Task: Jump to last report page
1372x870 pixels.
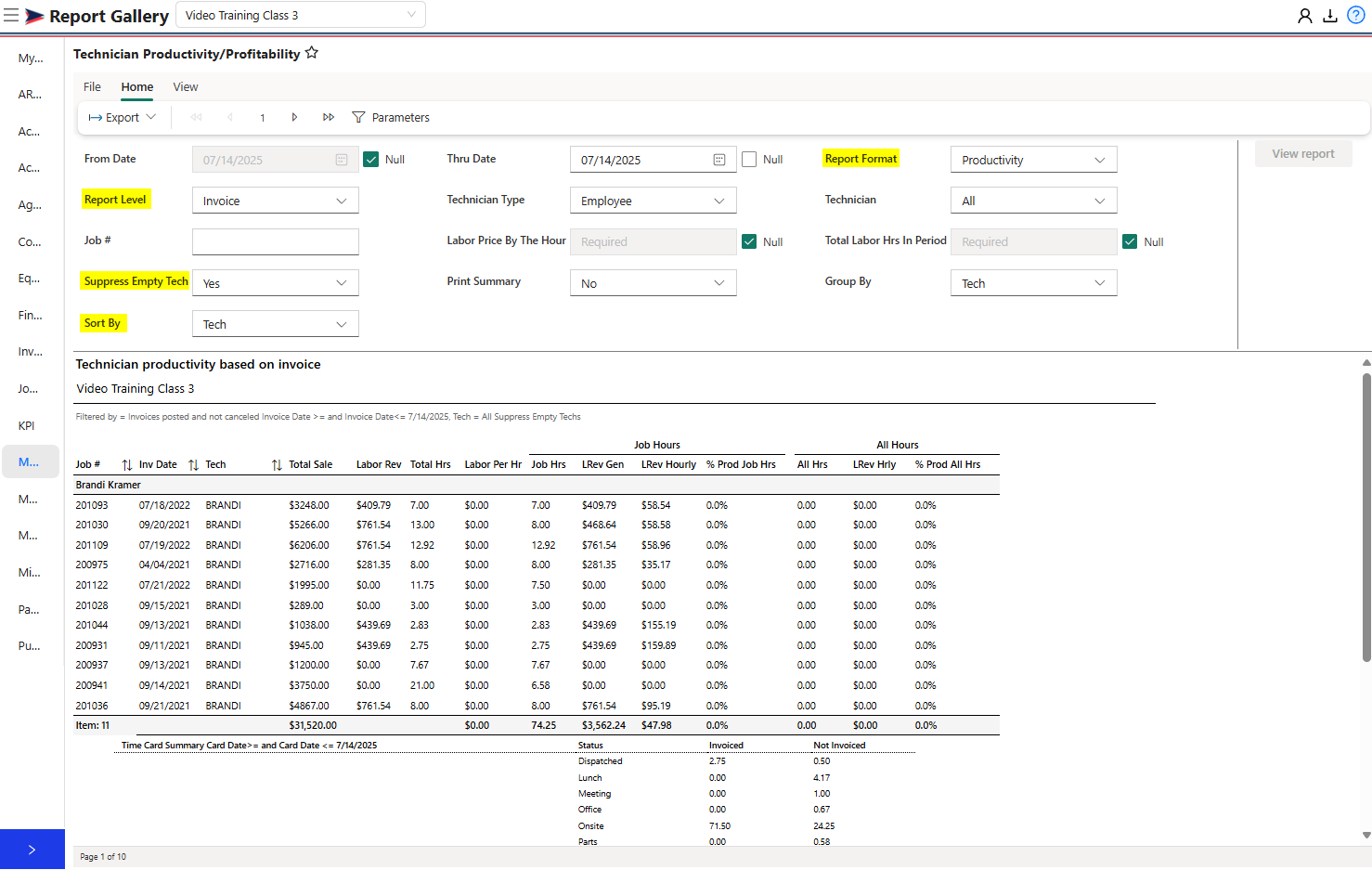Action: tap(329, 117)
